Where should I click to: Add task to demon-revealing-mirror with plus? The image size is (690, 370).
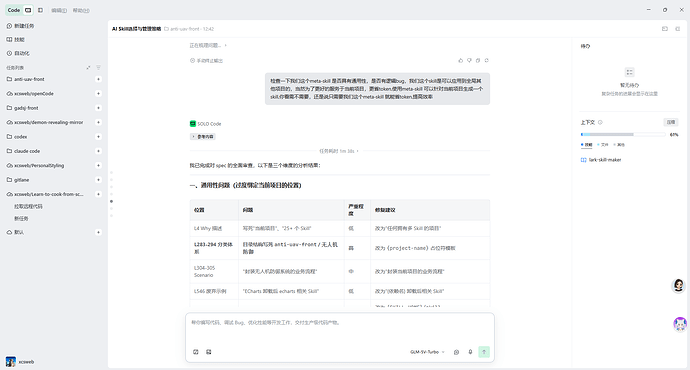tap(98, 122)
